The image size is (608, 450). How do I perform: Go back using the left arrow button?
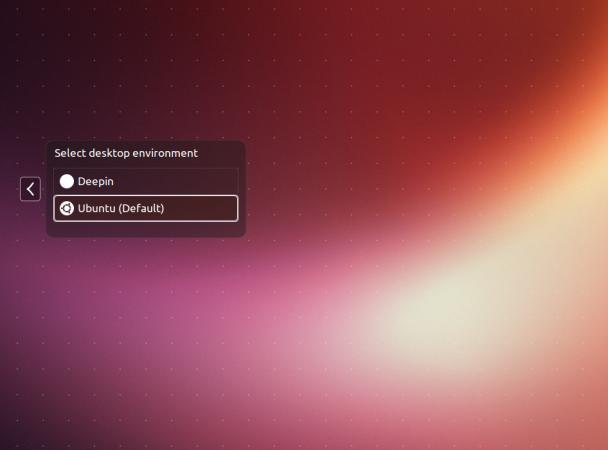30,189
